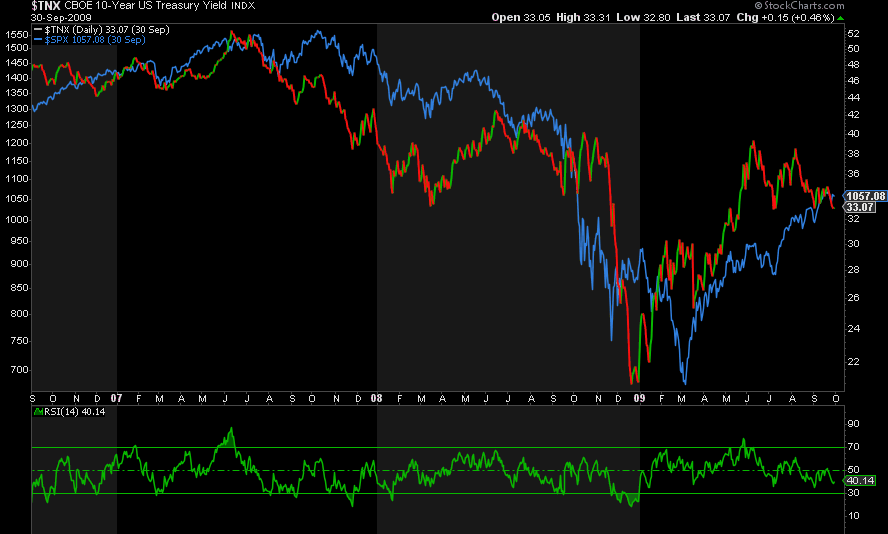Click the RSI(14) 40.14 panel label
This screenshot has width=888, height=534.
(x=74, y=412)
